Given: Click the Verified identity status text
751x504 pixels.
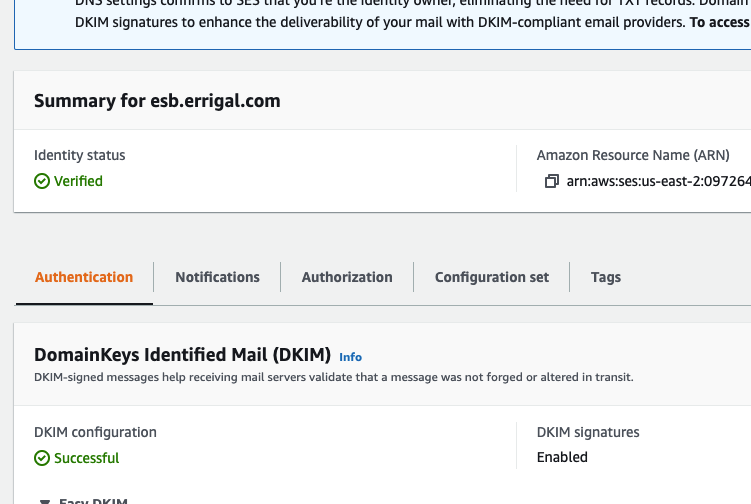Looking at the screenshot, I should pyautogui.click(x=78, y=181).
